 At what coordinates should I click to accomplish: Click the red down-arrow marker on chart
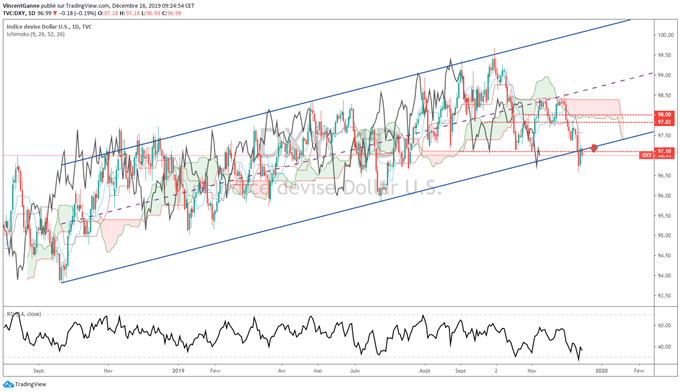594,148
